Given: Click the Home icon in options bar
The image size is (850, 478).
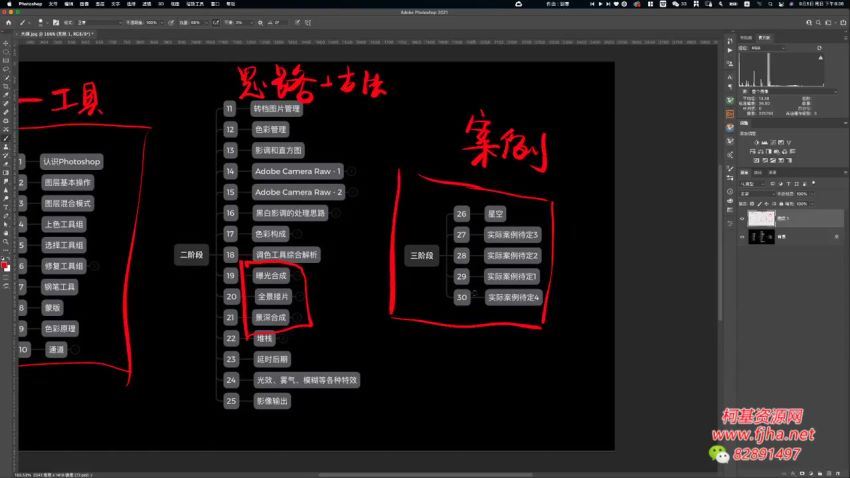Looking at the screenshot, I should (x=8, y=23).
